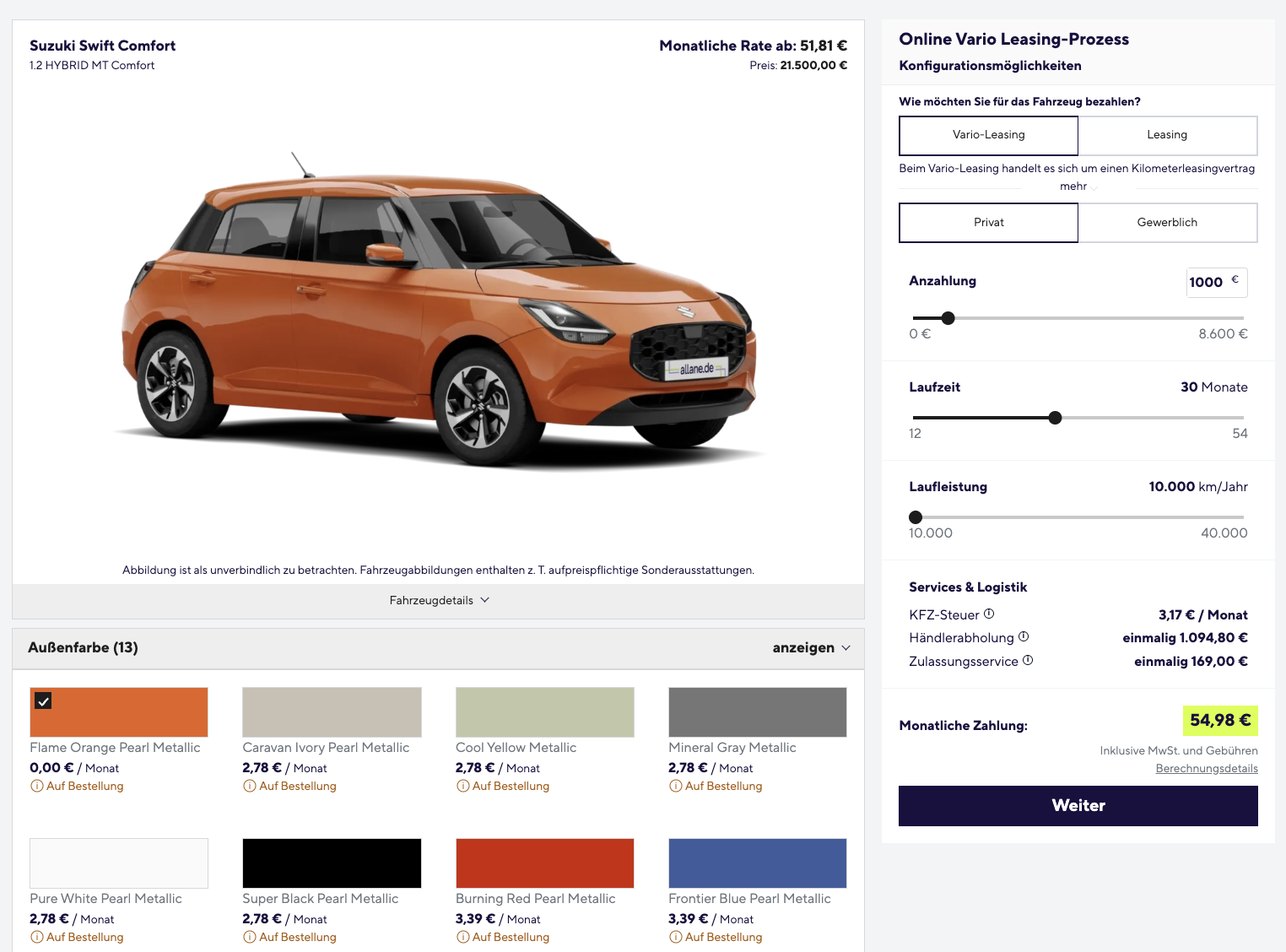Click info icon under Mineral Gray Metallic
Image resolution: width=1286 pixels, height=952 pixels.
675,787
